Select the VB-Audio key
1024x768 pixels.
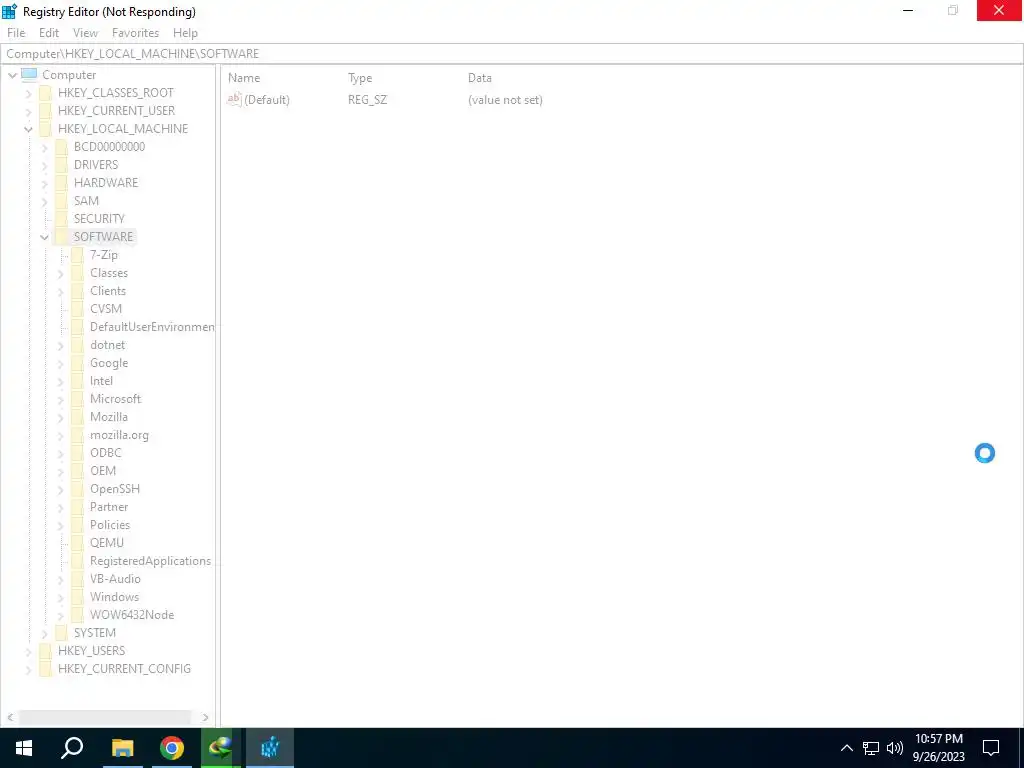pos(115,579)
